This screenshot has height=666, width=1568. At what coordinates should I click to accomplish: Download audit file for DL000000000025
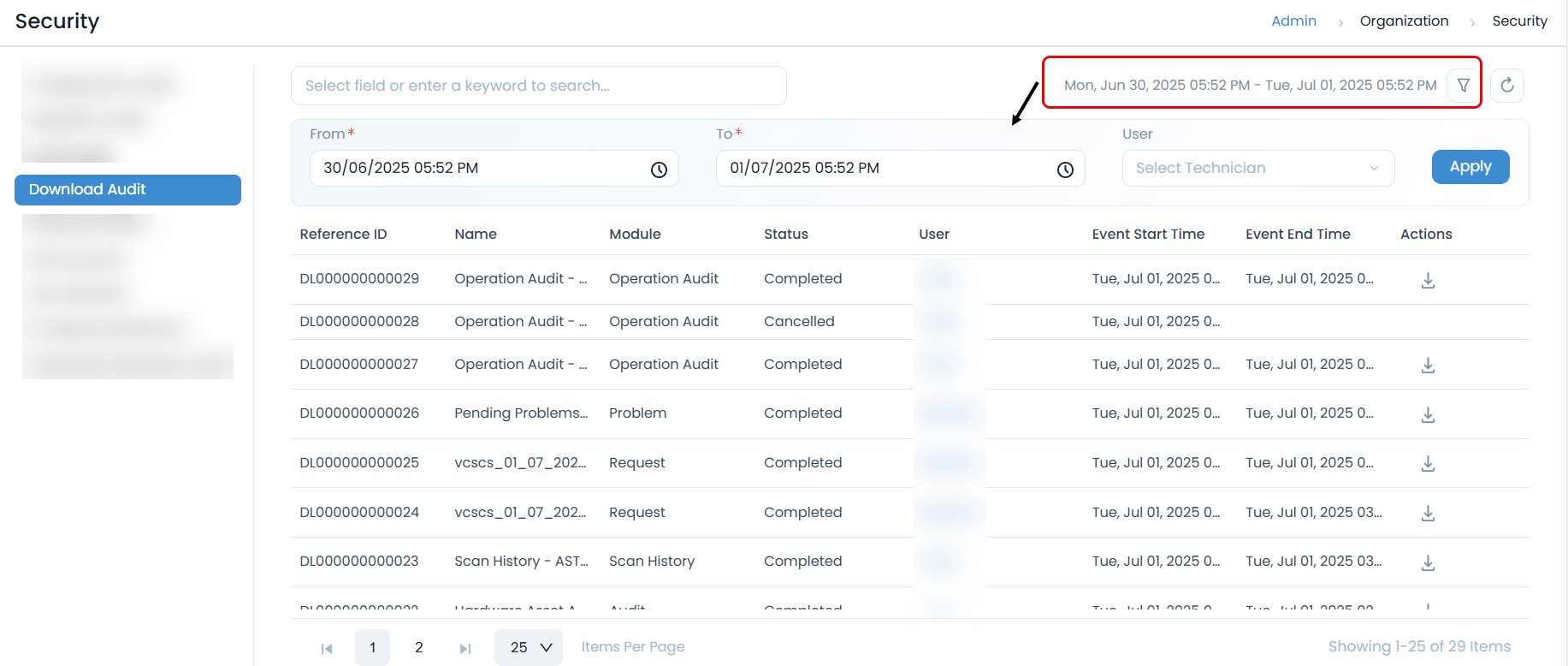click(1428, 464)
